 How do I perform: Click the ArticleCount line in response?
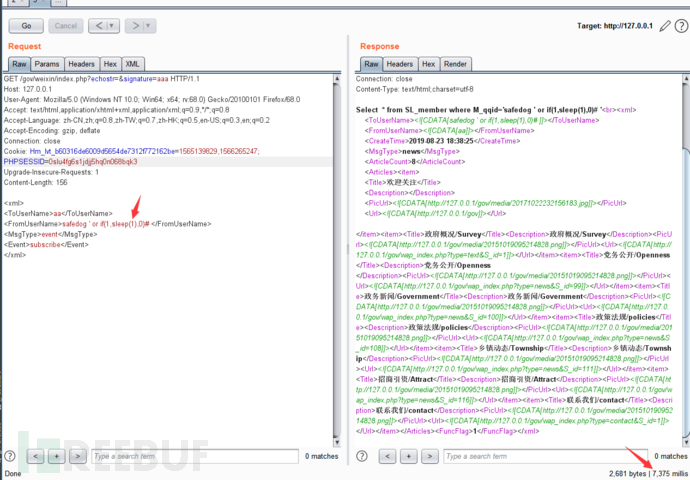coord(415,162)
